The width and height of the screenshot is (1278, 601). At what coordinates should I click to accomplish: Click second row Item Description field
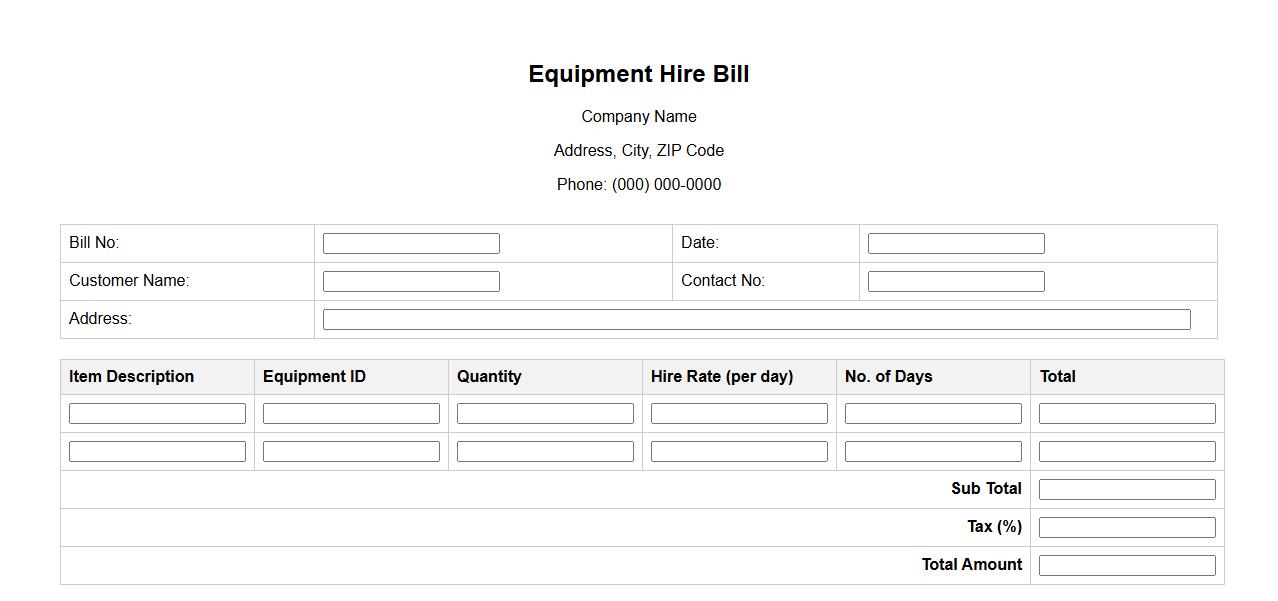(157, 451)
